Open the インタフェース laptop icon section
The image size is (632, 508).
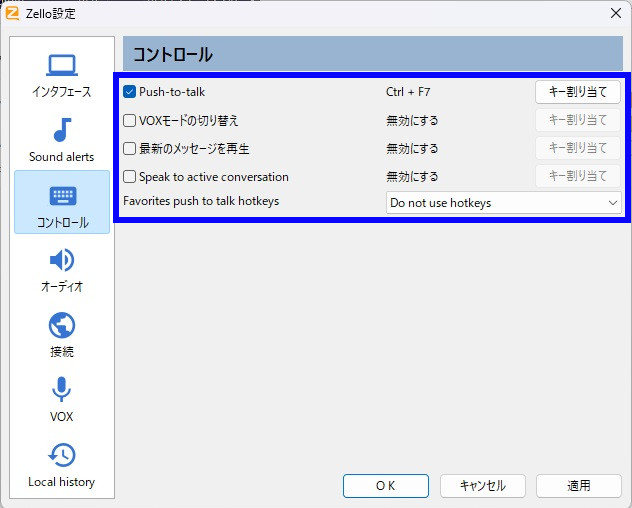click(62, 66)
